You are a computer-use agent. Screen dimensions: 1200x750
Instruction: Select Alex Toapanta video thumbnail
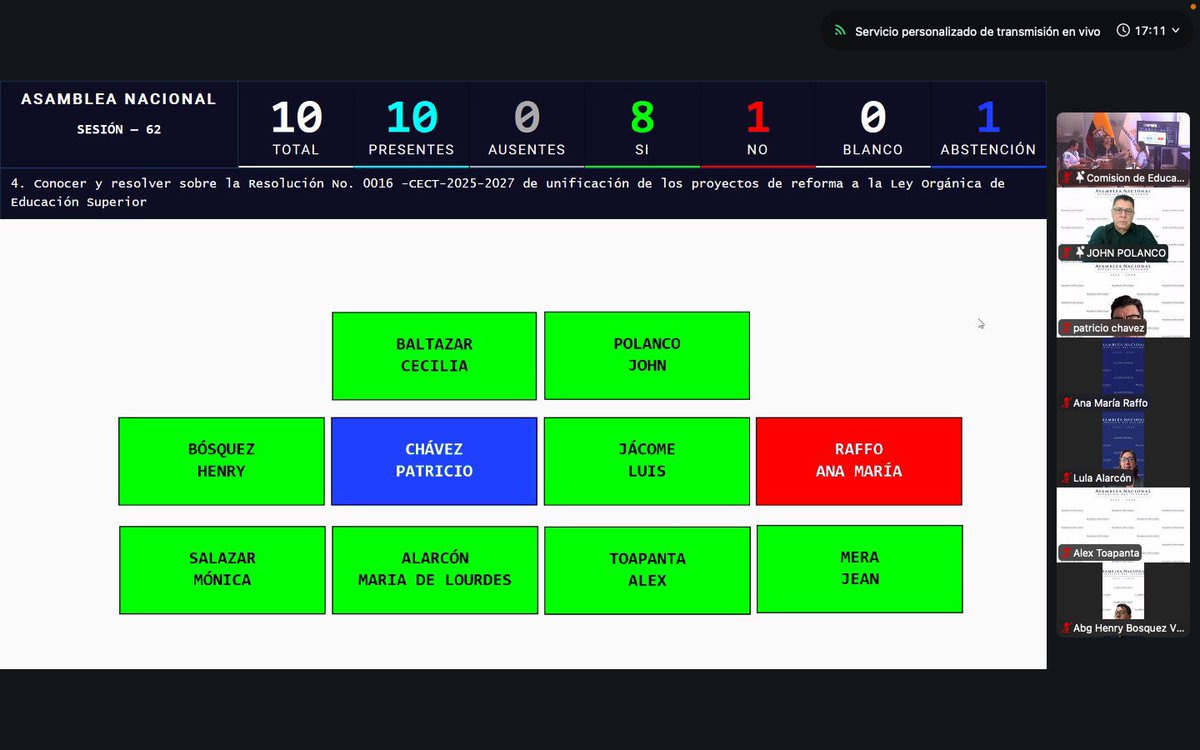[1123, 525]
